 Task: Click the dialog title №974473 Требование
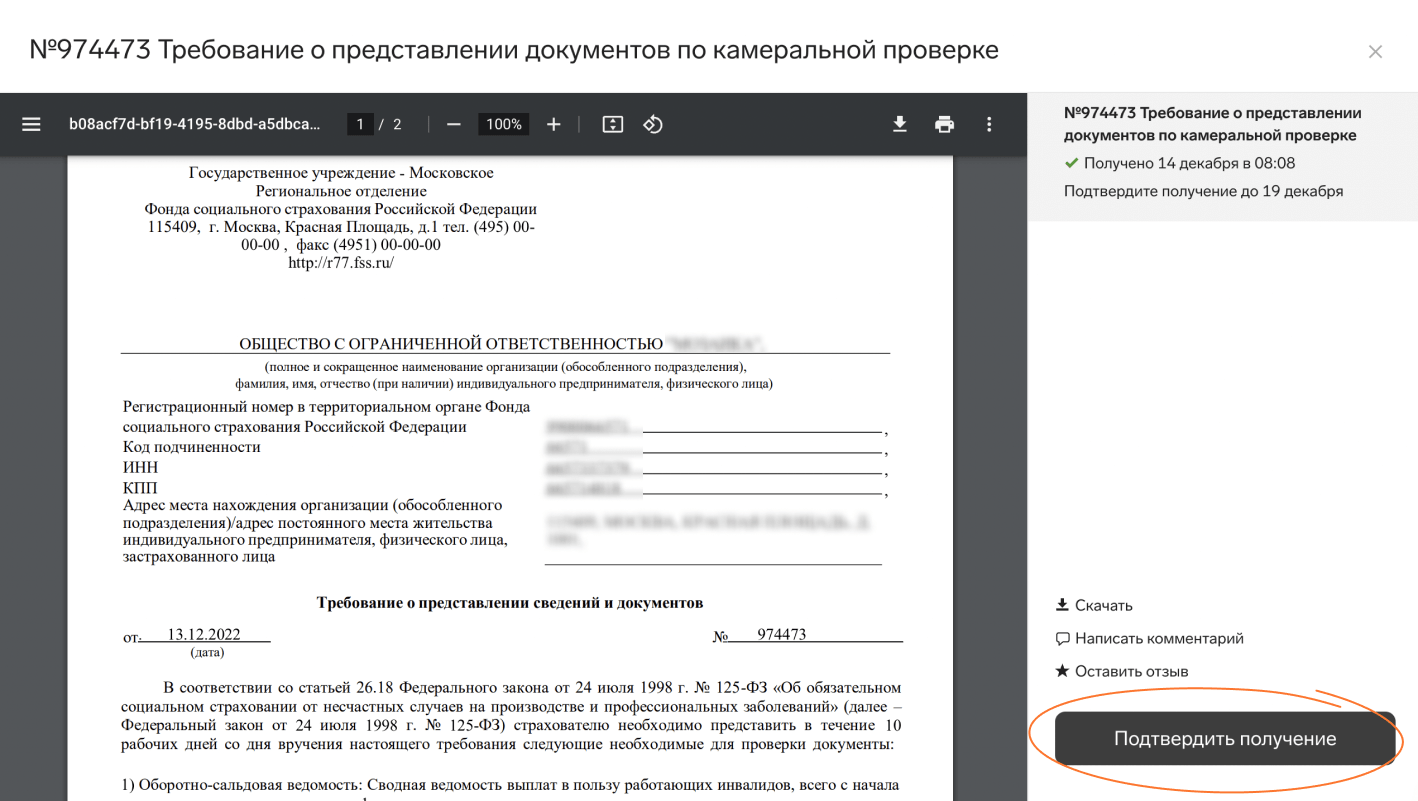[514, 49]
